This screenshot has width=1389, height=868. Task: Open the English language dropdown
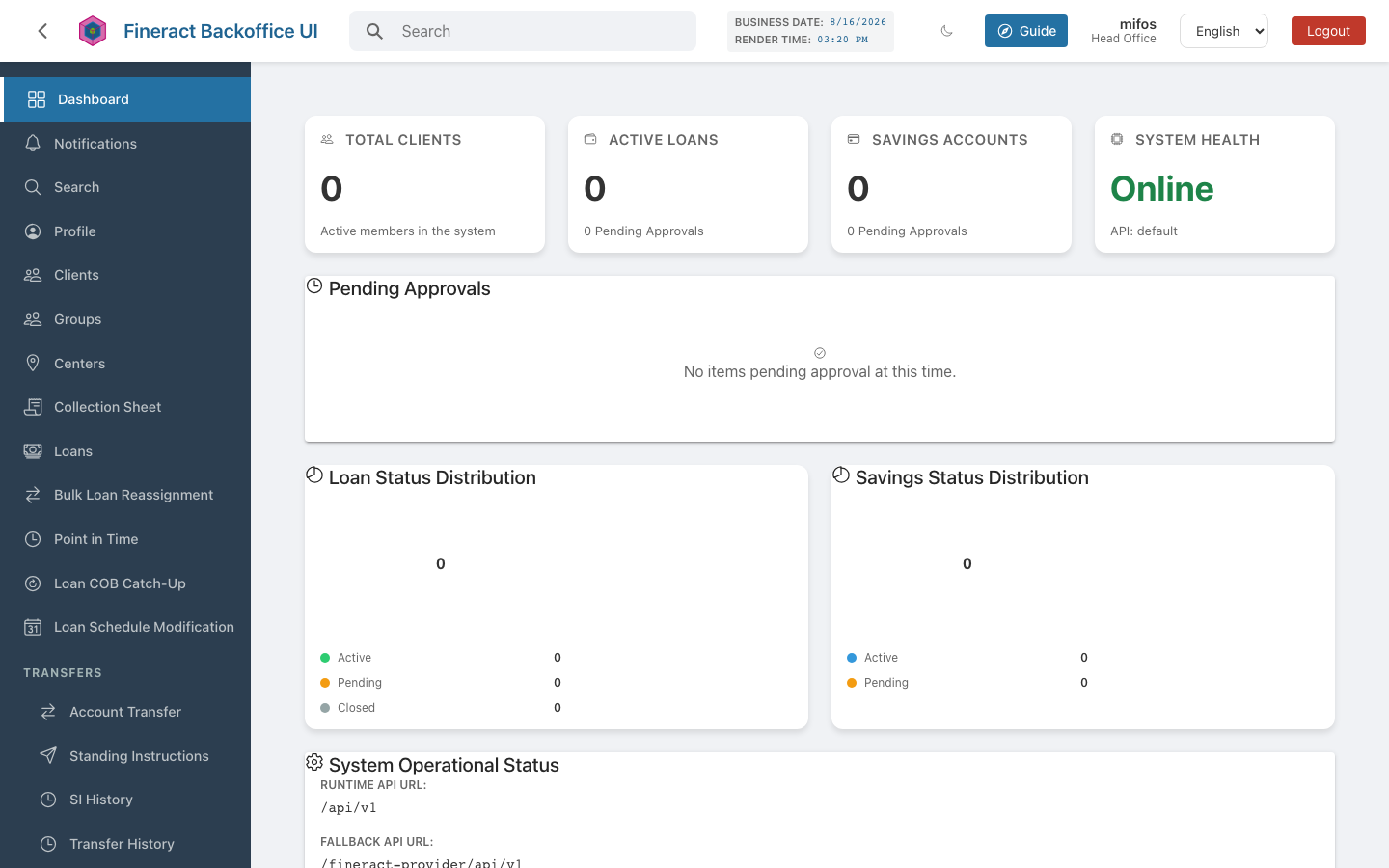click(x=1223, y=31)
